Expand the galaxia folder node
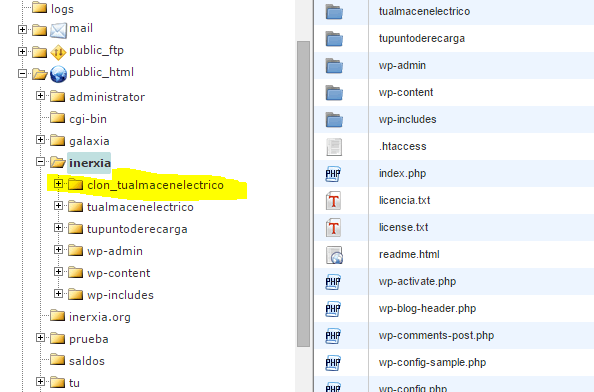Screen dimensions: 594x392 coord(40,139)
